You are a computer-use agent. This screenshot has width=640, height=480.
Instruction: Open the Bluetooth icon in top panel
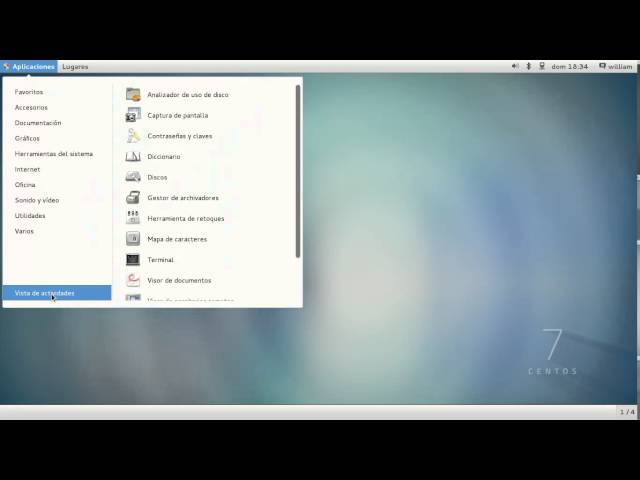click(x=529, y=66)
